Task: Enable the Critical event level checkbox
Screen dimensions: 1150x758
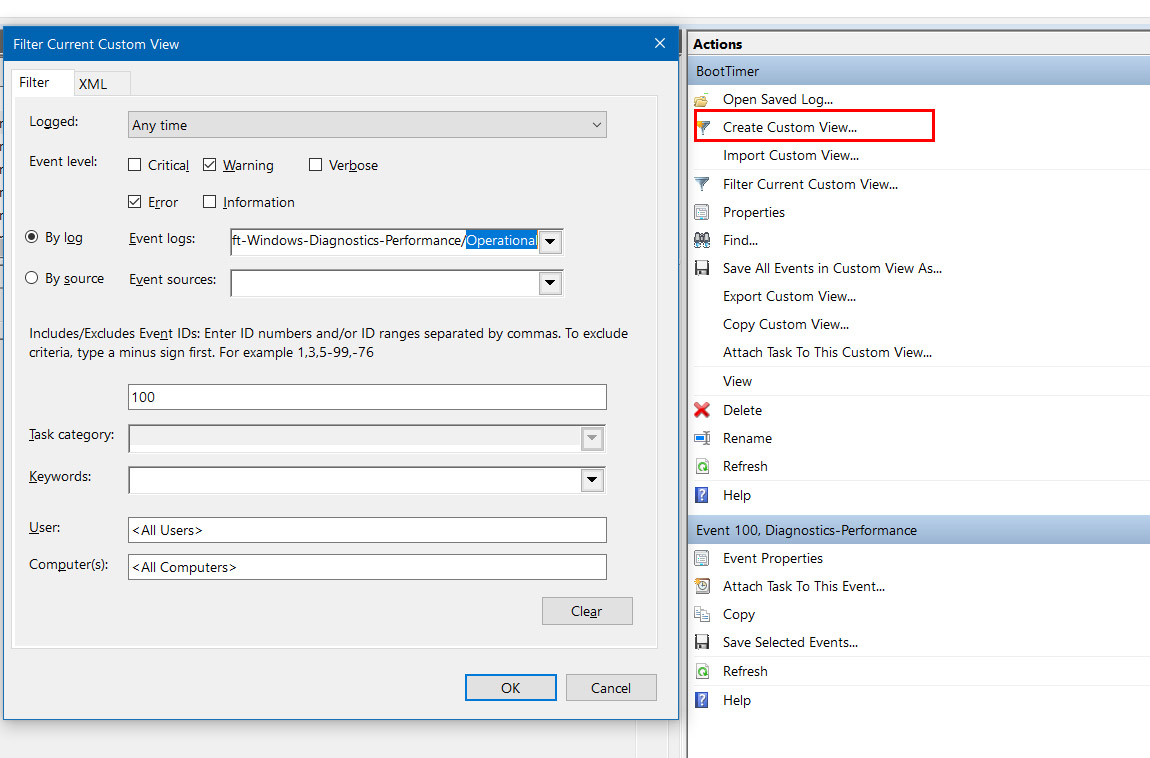Action: click(x=135, y=165)
